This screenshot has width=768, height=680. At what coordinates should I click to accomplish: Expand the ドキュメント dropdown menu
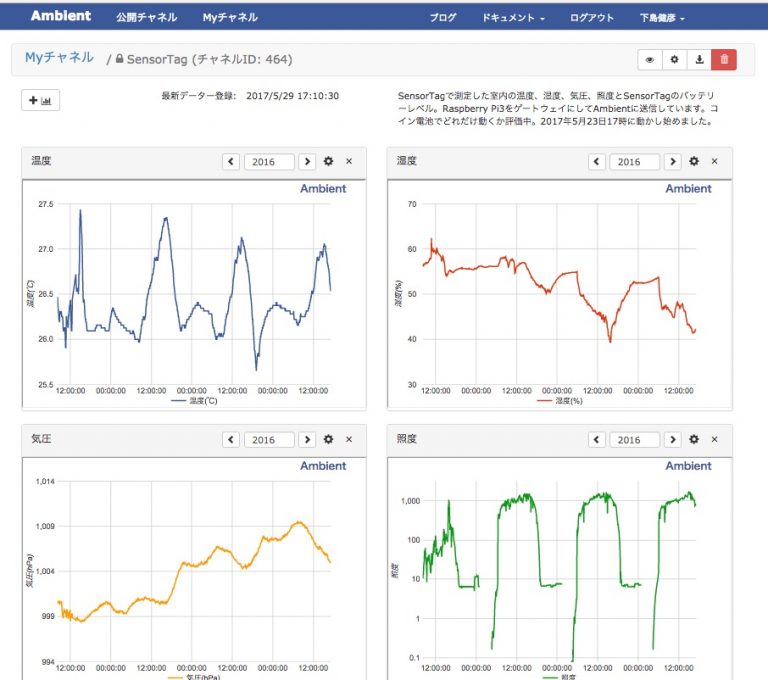point(513,17)
